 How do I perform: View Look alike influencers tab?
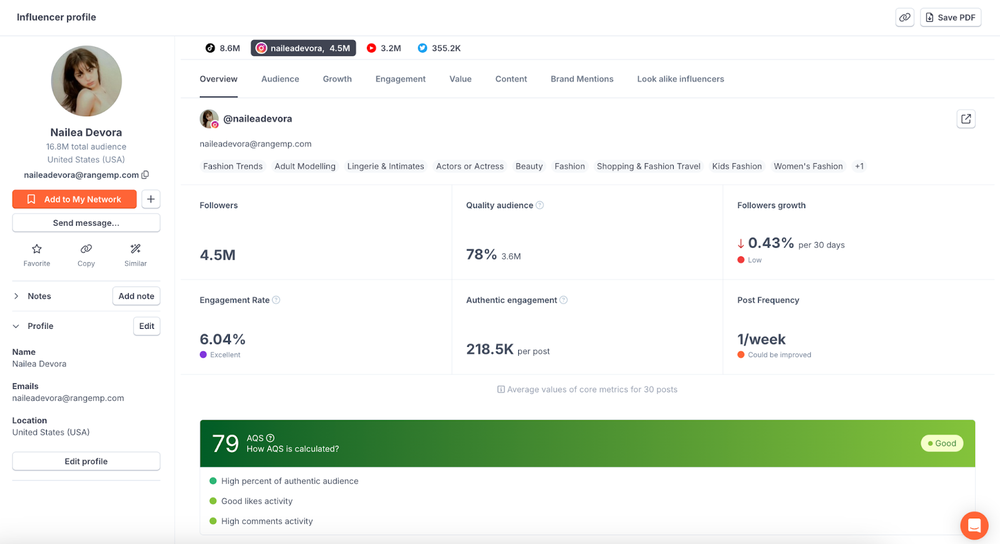point(680,79)
